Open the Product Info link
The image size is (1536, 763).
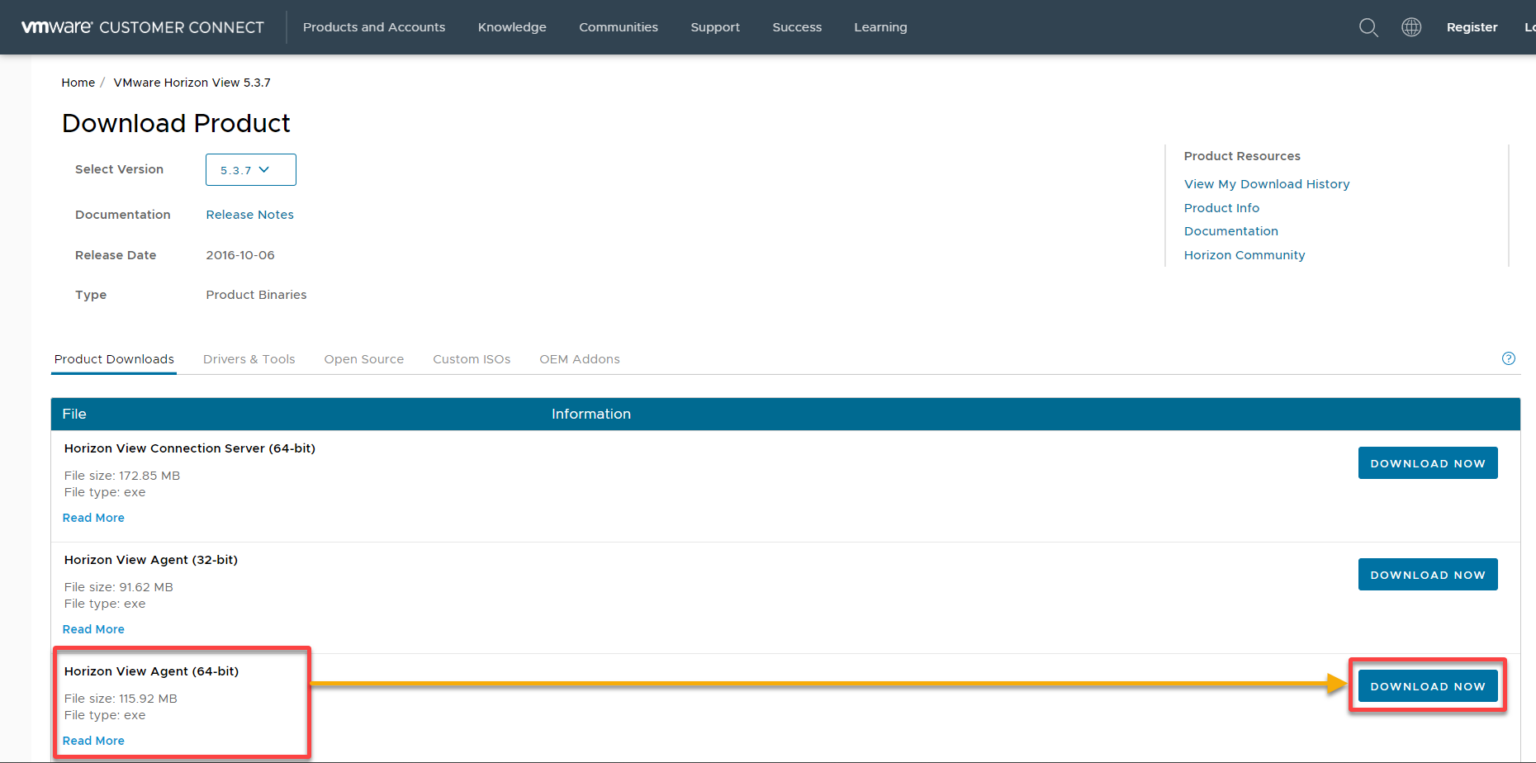point(1221,207)
